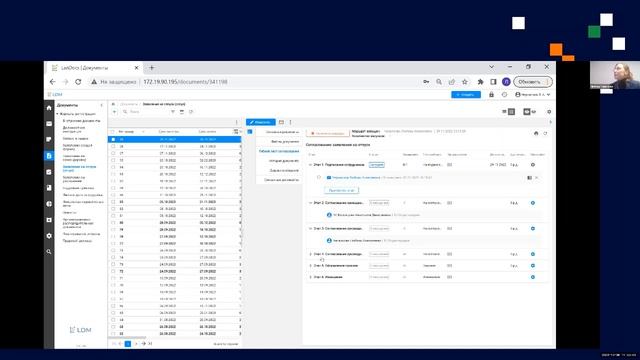Open the mail envelope section in the sidebar
The width and height of the screenshot is (640, 360).
(x=49, y=124)
